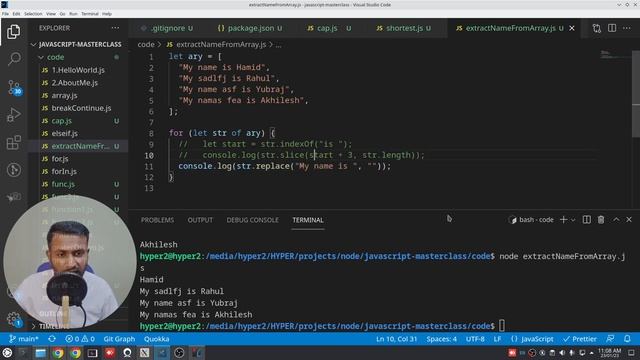Open the Run and Debug view
640x360 pixels.
[x=13, y=115]
